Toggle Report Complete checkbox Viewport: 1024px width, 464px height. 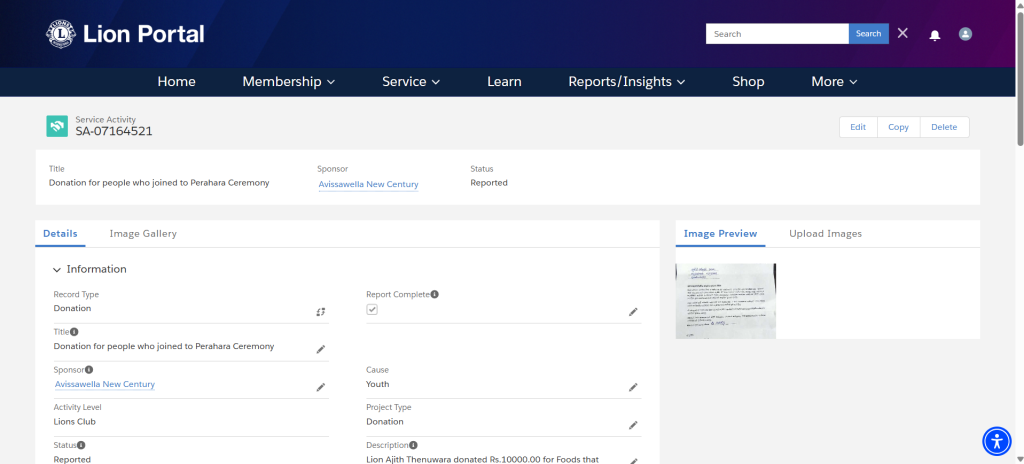(372, 309)
